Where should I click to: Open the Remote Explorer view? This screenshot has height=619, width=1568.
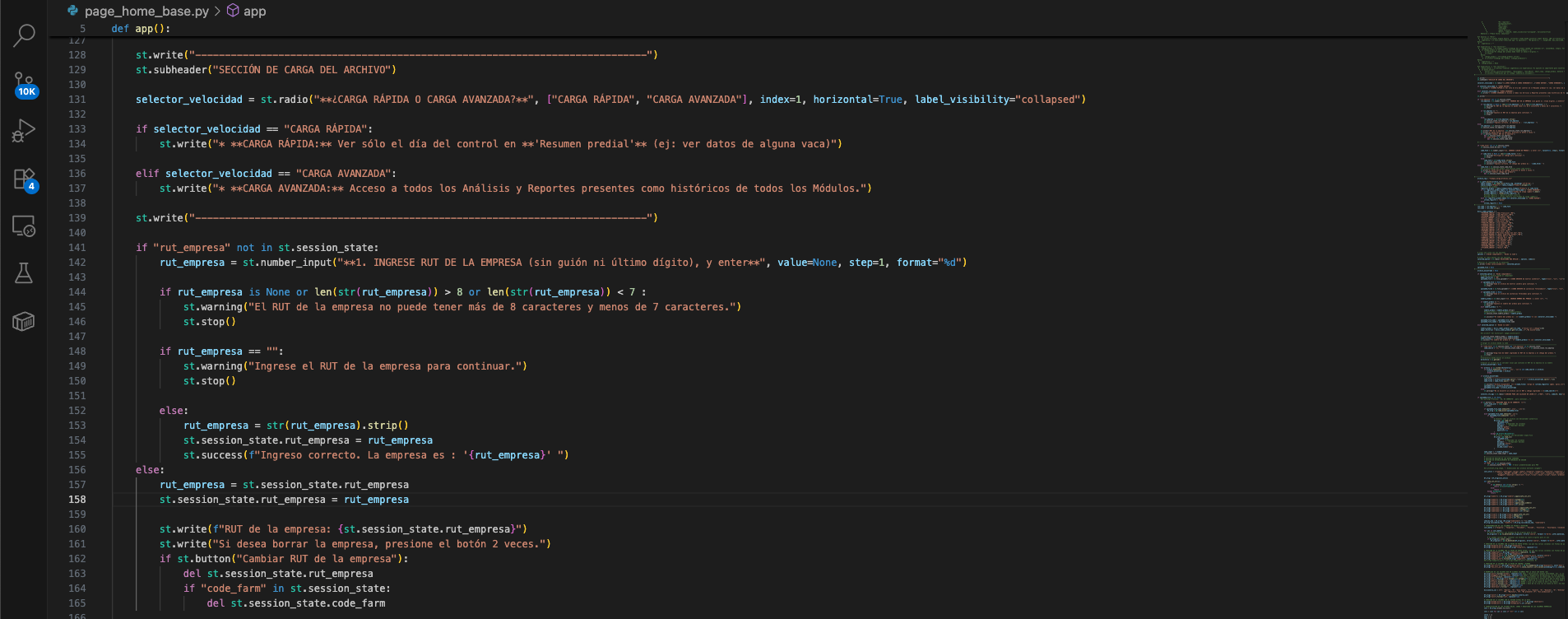[24, 226]
